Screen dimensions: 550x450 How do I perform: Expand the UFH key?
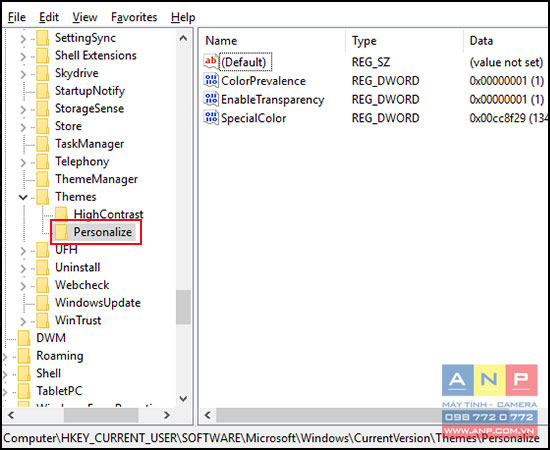pyautogui.click(x=23, y=250)
